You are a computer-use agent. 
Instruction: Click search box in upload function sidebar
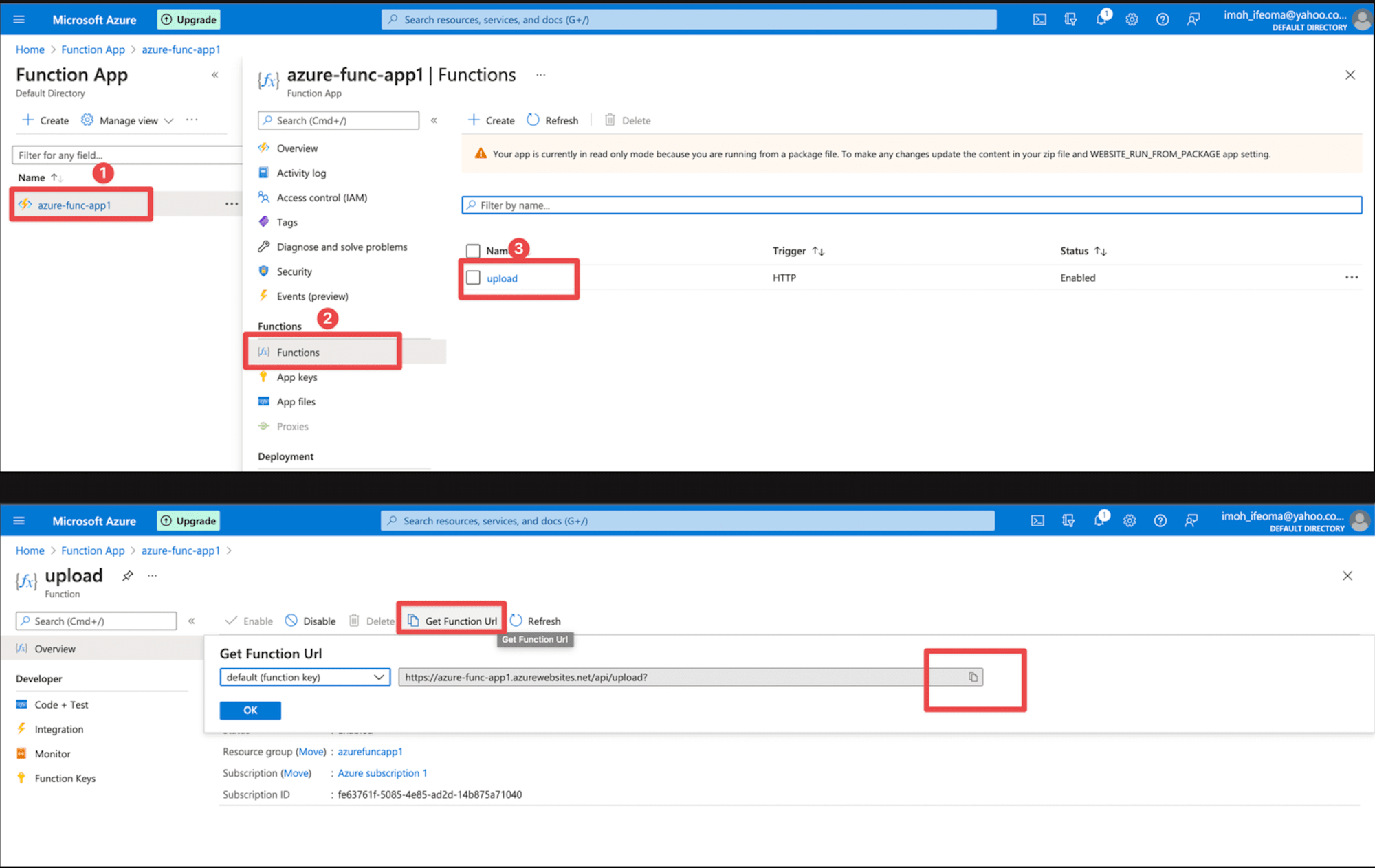[x=96, y=621]
